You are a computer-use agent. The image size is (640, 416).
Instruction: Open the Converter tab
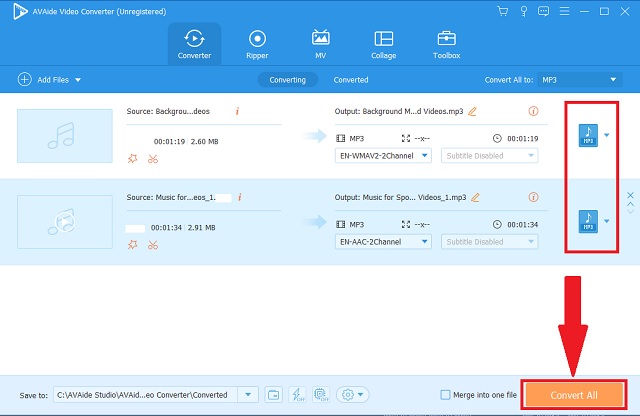click(194, 44)
